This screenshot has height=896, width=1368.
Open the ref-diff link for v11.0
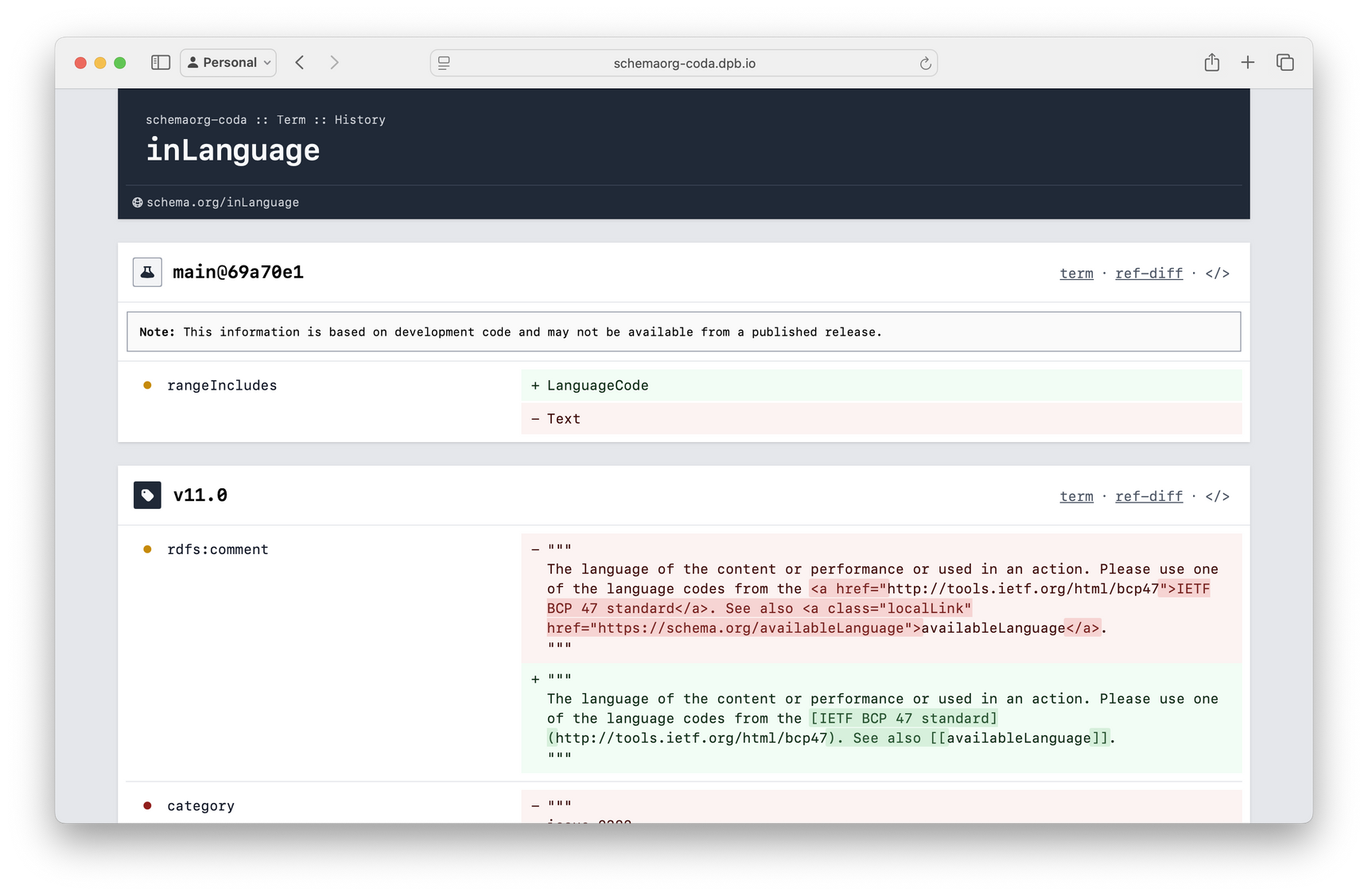[x=1149, y=496]
